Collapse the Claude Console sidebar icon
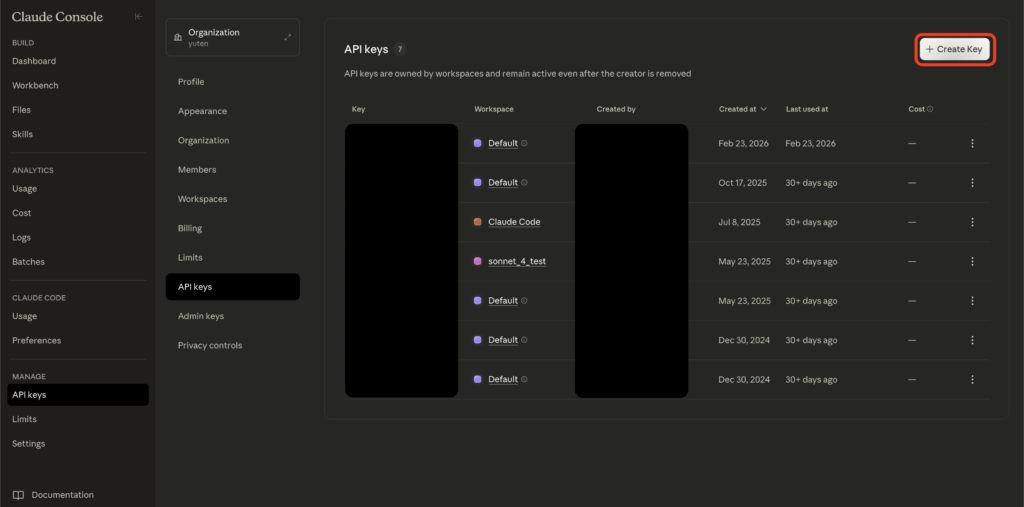 click(138, 17)
